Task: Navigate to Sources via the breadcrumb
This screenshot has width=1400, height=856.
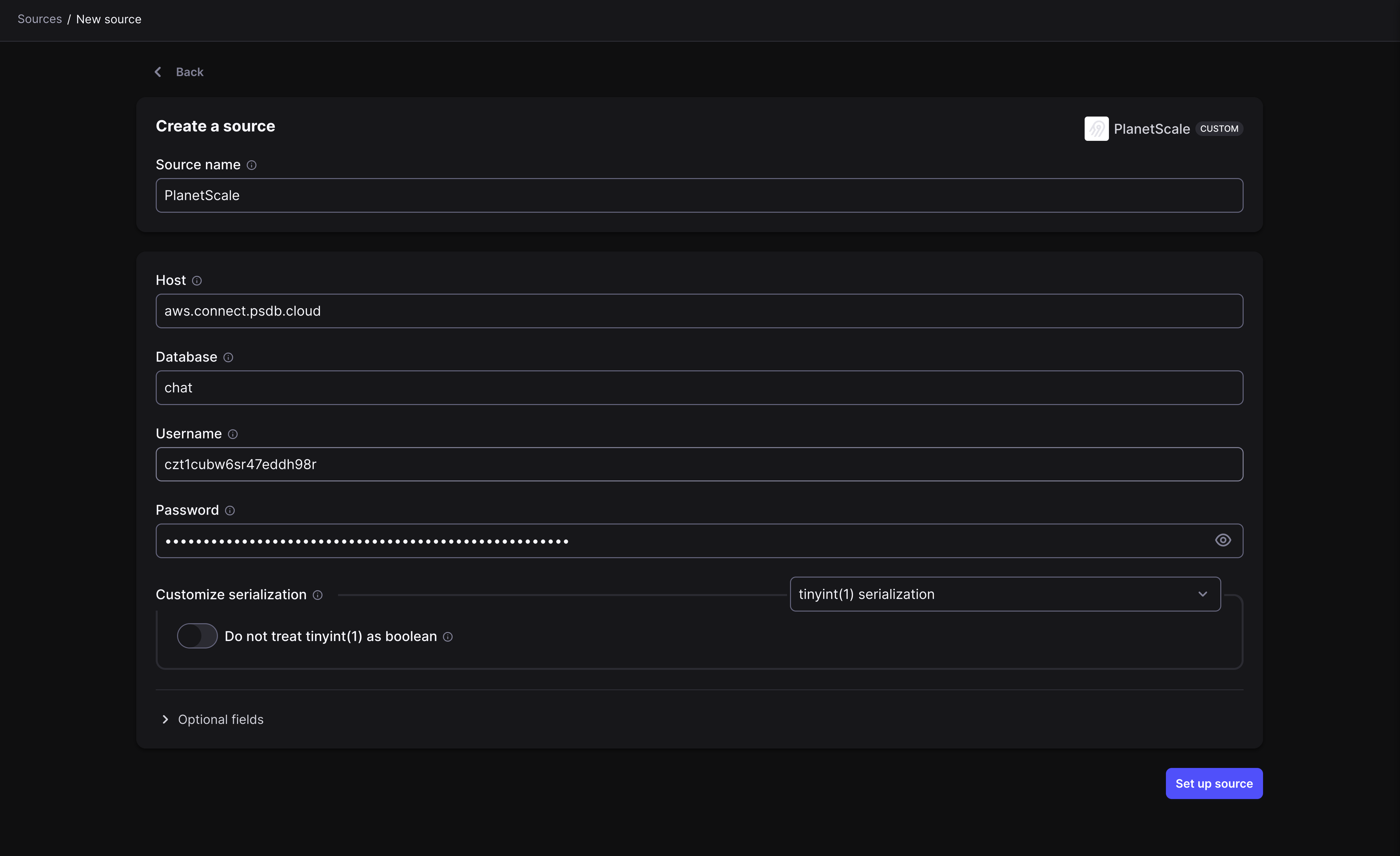Action: tap(39, 19)
